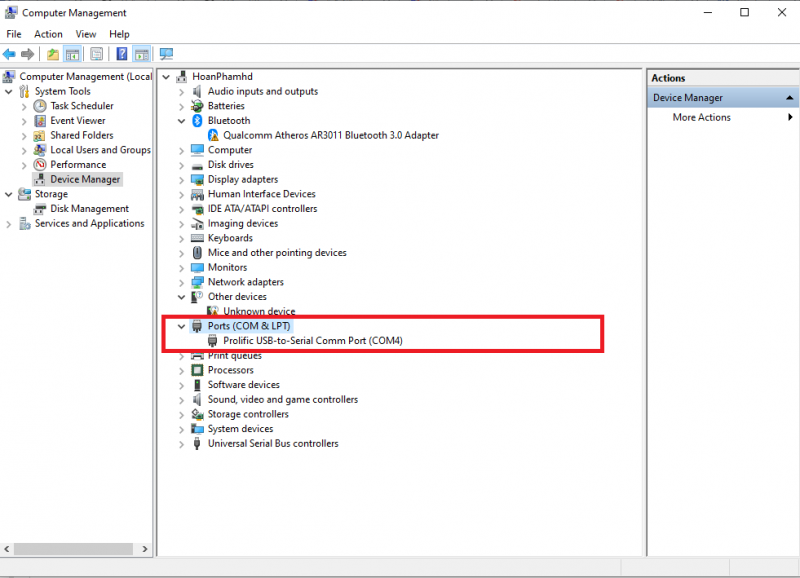Click the Performance icon in the left tree
800x578 pixels.
click(40, 165)
